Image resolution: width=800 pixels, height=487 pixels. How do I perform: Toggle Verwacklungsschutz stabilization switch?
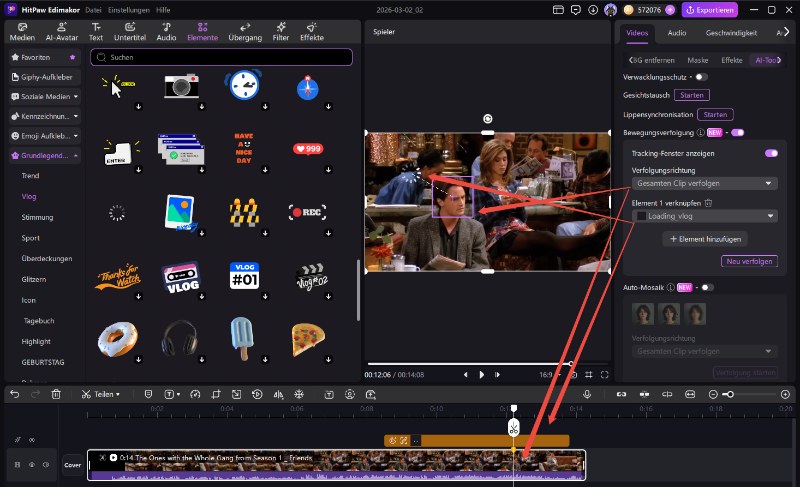(x=702, y=77)
